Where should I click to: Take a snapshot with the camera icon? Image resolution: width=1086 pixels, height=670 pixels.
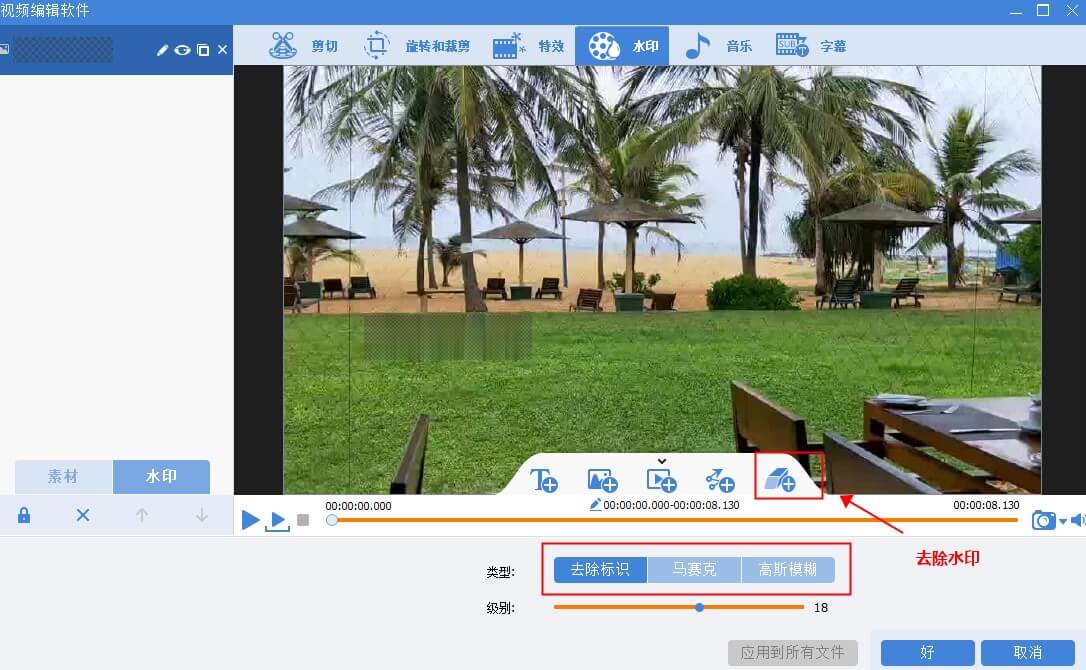(1043, 520)
